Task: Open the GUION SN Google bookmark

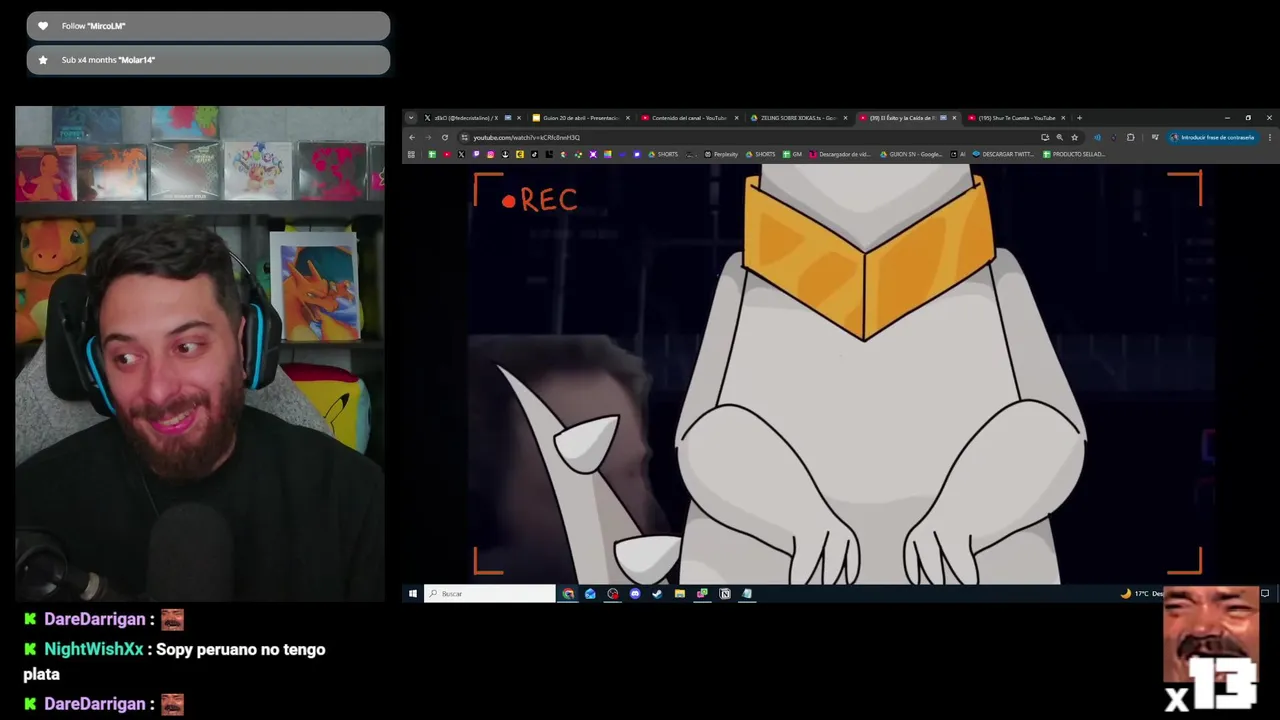Action: [x=911, y=154]
